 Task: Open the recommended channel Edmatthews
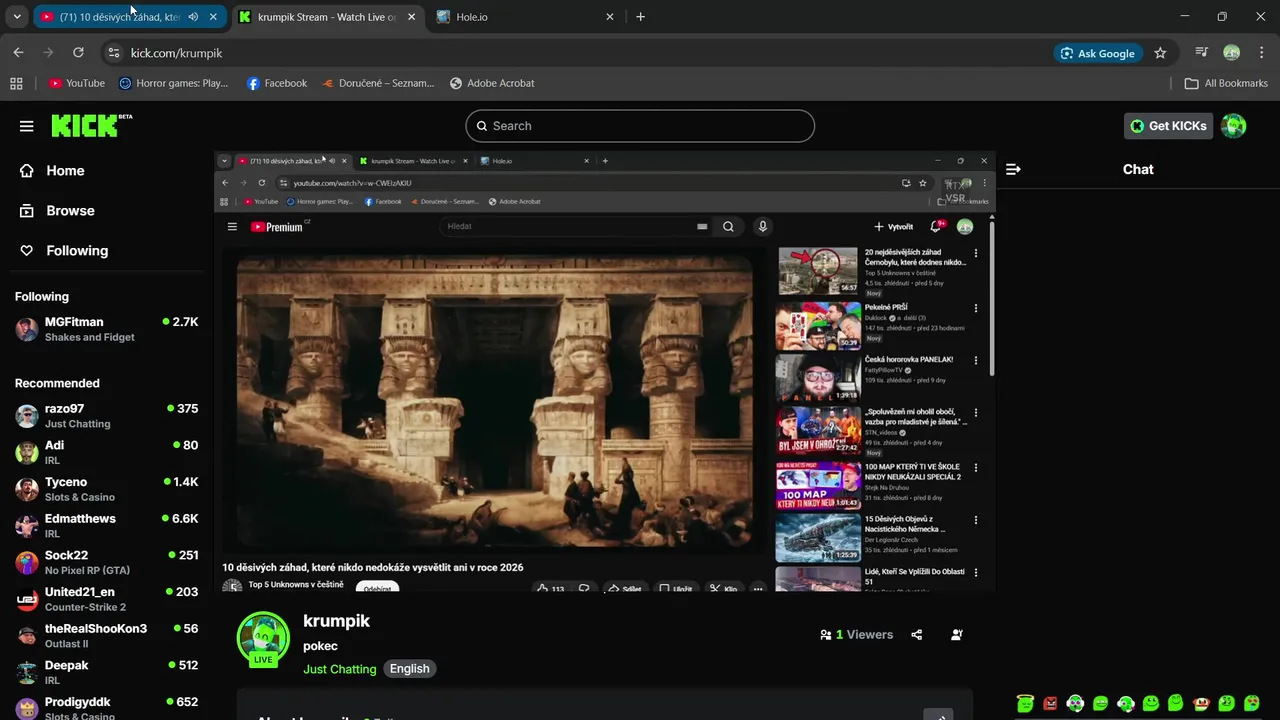[x=106, y=526]
